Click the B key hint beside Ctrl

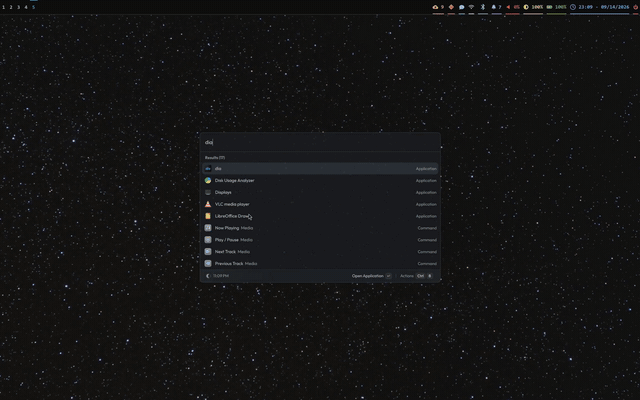pyautogui.click(x=429, y=276)
